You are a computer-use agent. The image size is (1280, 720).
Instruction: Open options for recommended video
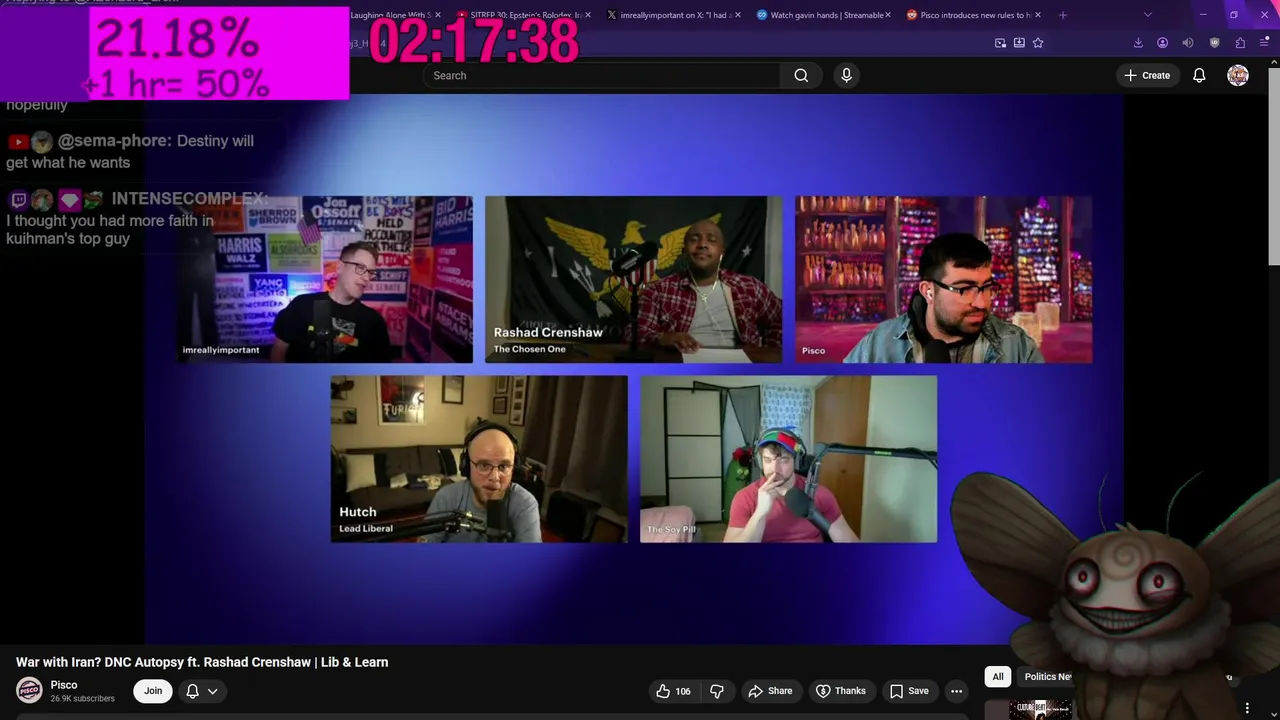point(1247,708)
